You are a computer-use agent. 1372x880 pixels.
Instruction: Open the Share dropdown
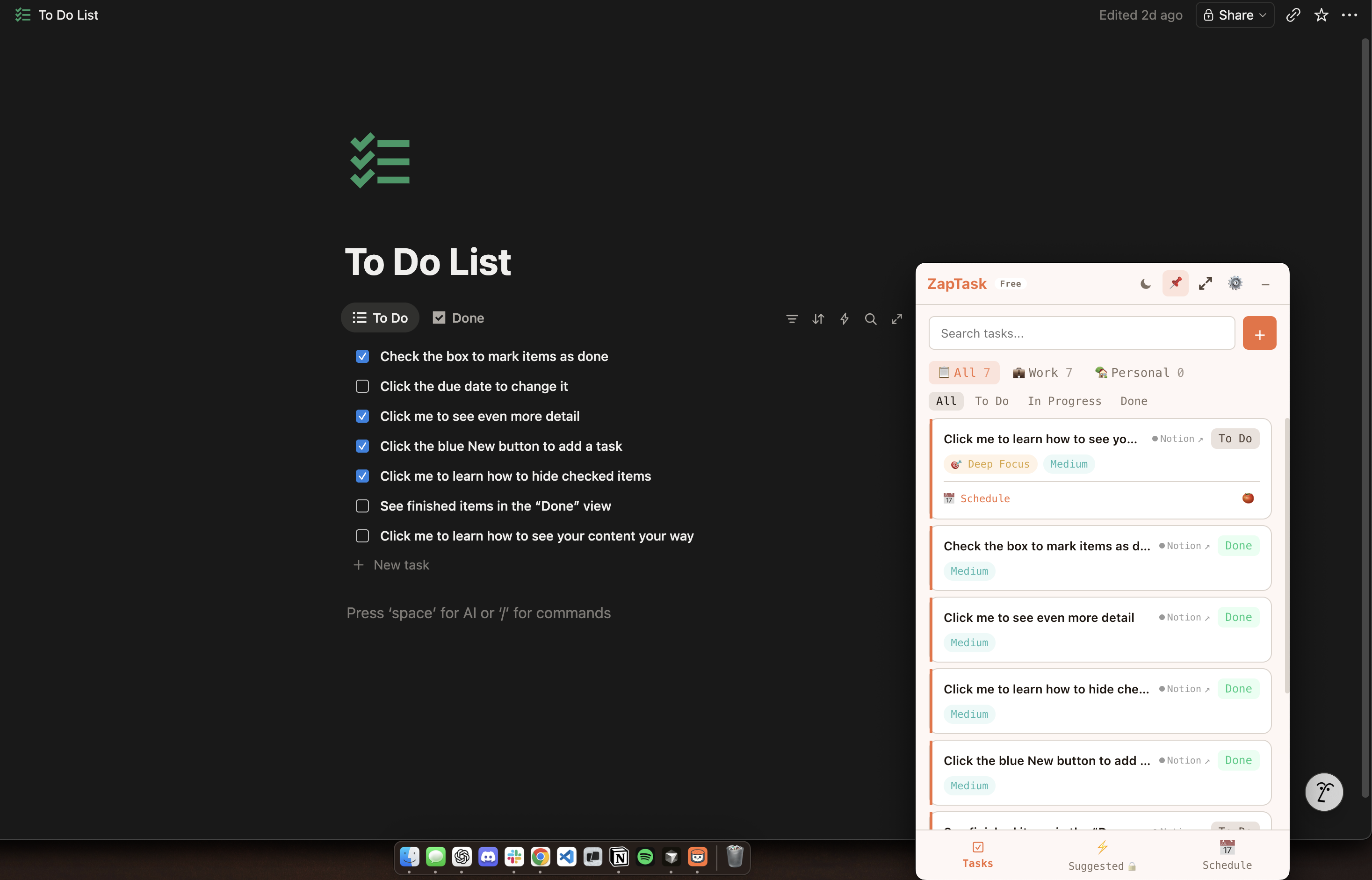pyautogui.click(x=1234, y=15)
